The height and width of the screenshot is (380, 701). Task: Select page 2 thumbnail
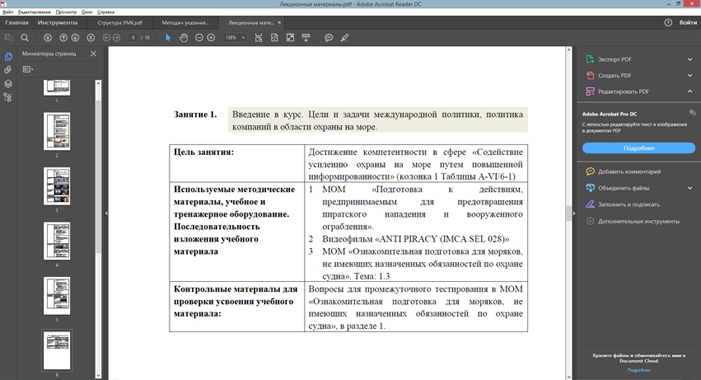click(x=57, y=131)
